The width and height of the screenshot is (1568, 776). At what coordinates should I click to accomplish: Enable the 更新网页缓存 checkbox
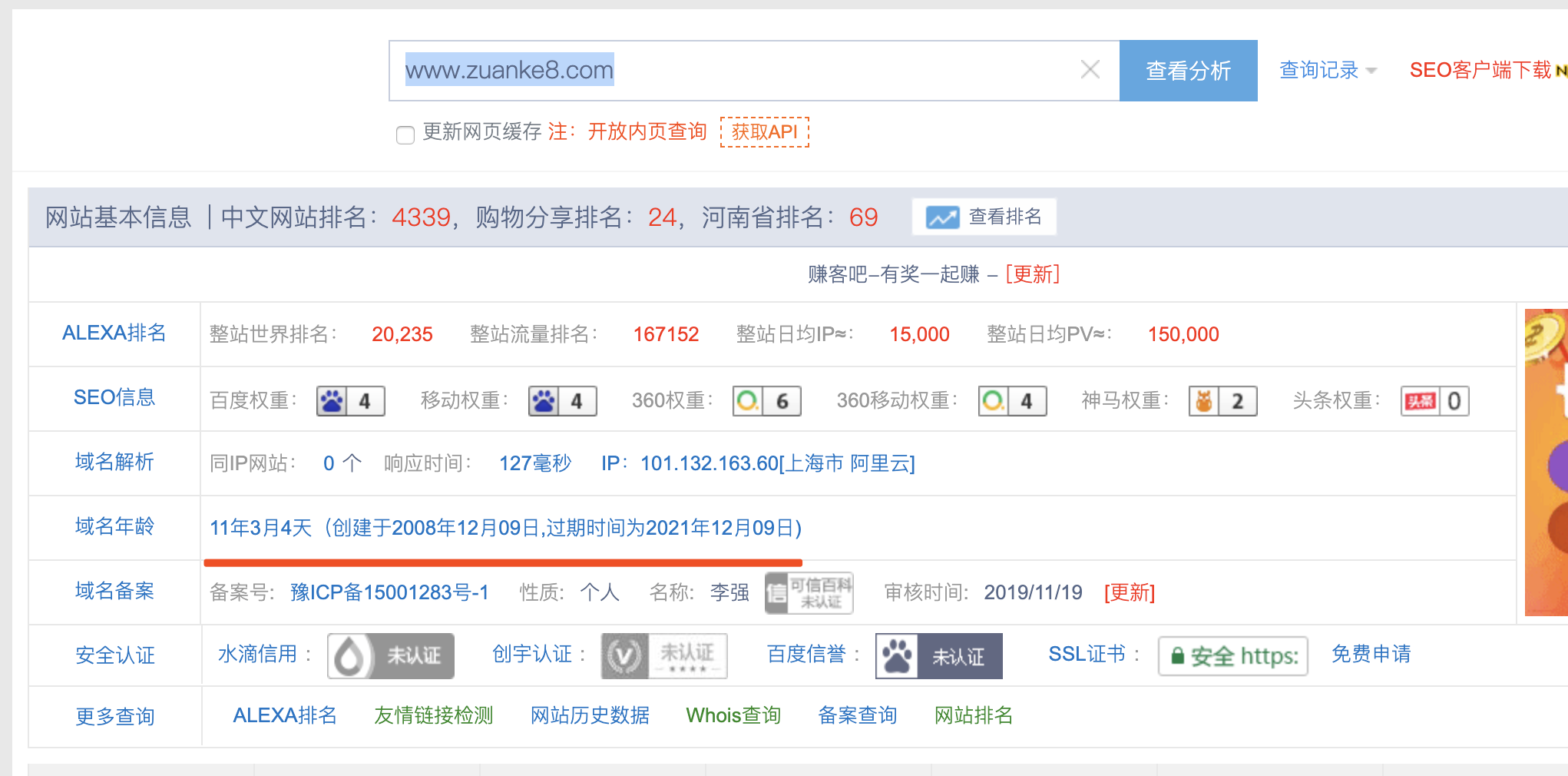[405, 135]
